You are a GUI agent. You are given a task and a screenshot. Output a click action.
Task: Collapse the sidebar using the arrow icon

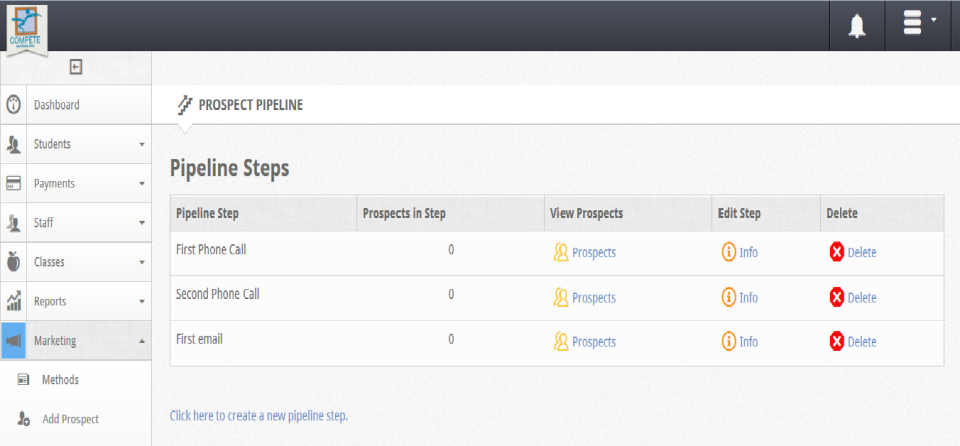point(75,67)
